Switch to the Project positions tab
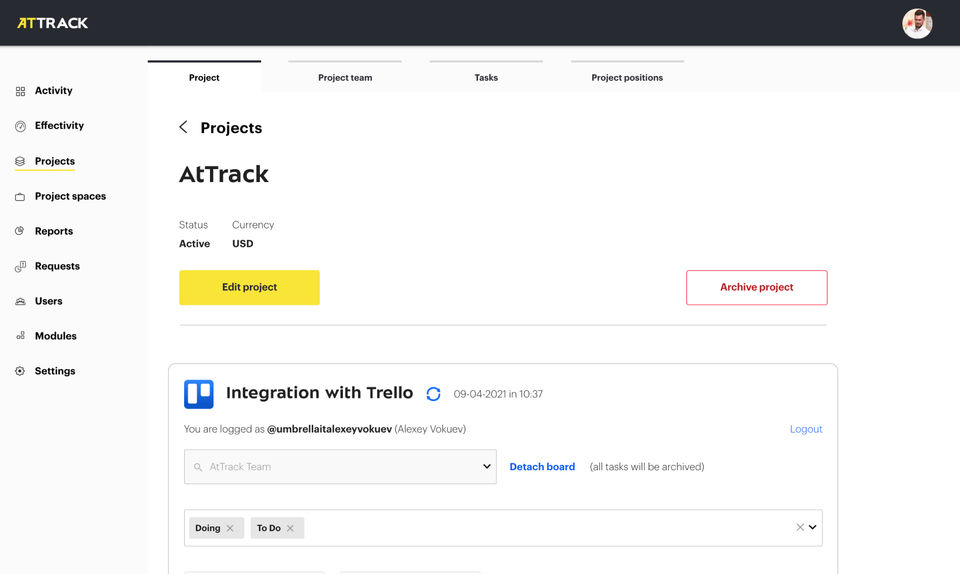Viewport: 960px width, 574px height. [x=627, y=77]
